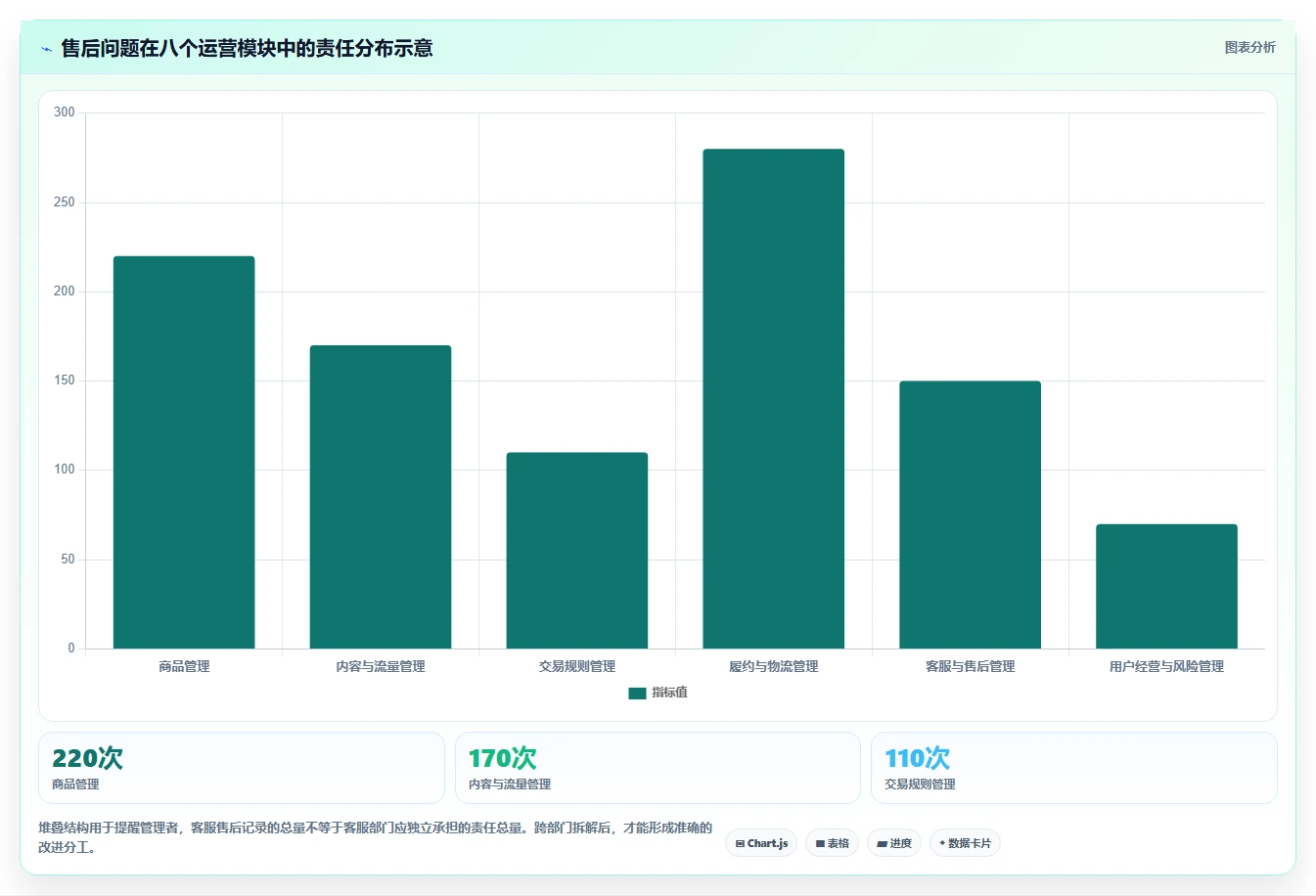The image size is (1316, 896).
Task: Click the 交易规则管理 x-axis label
Action: (x=577, y=667)
